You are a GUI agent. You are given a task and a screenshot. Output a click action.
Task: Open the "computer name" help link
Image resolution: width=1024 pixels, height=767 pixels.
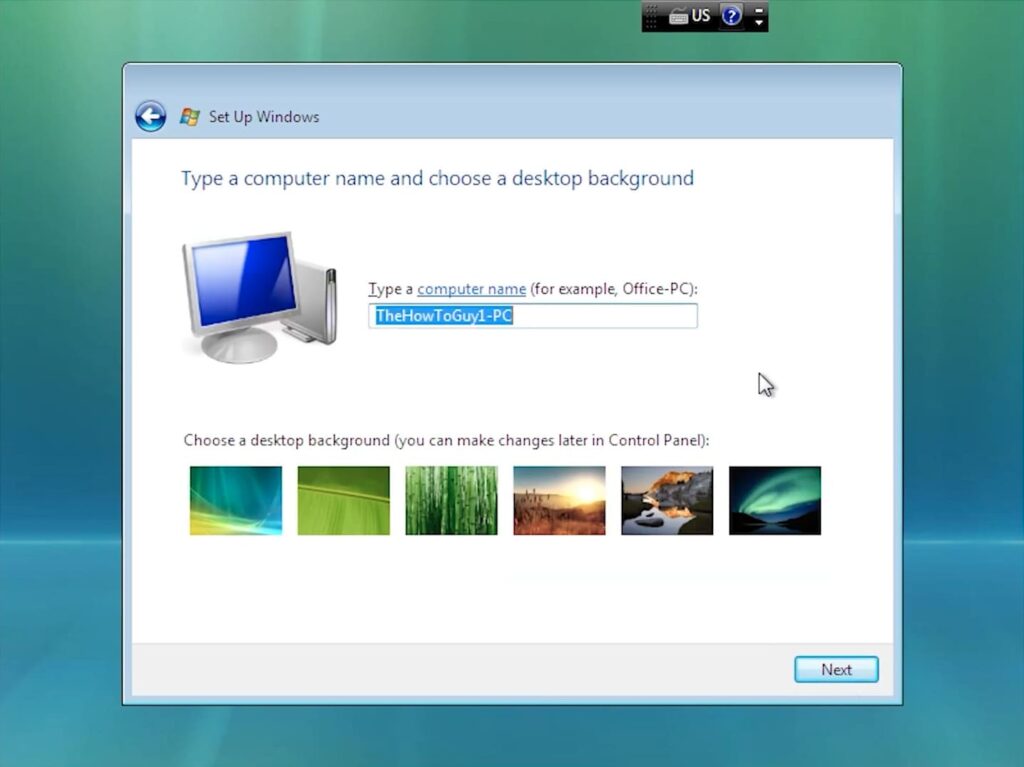coord(471,289)
